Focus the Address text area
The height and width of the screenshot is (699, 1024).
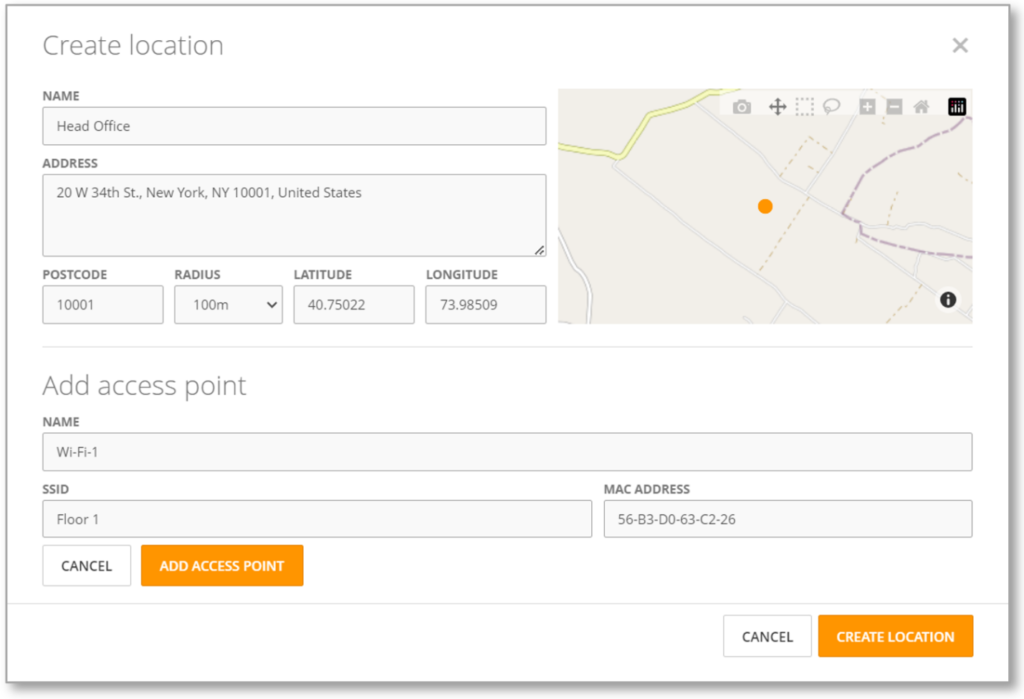pos(294,215)
